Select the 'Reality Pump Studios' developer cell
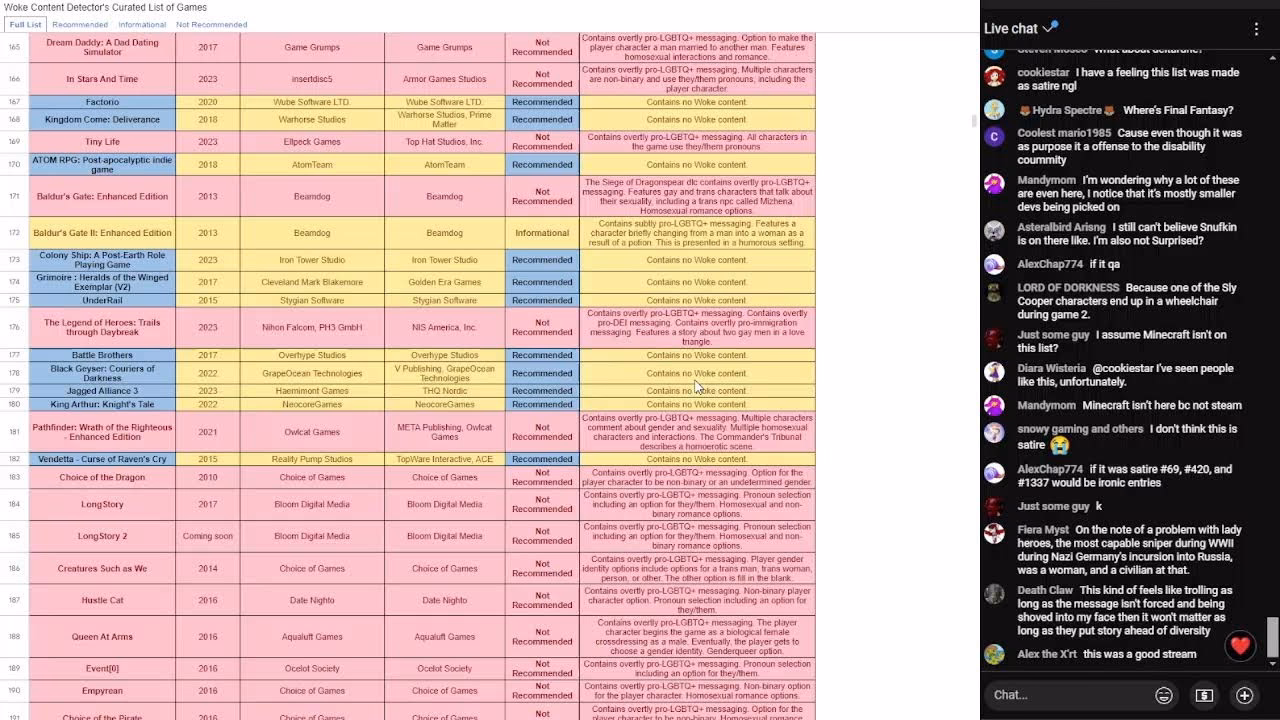Viewport: 1280px width, 720px height. (312, 459)
